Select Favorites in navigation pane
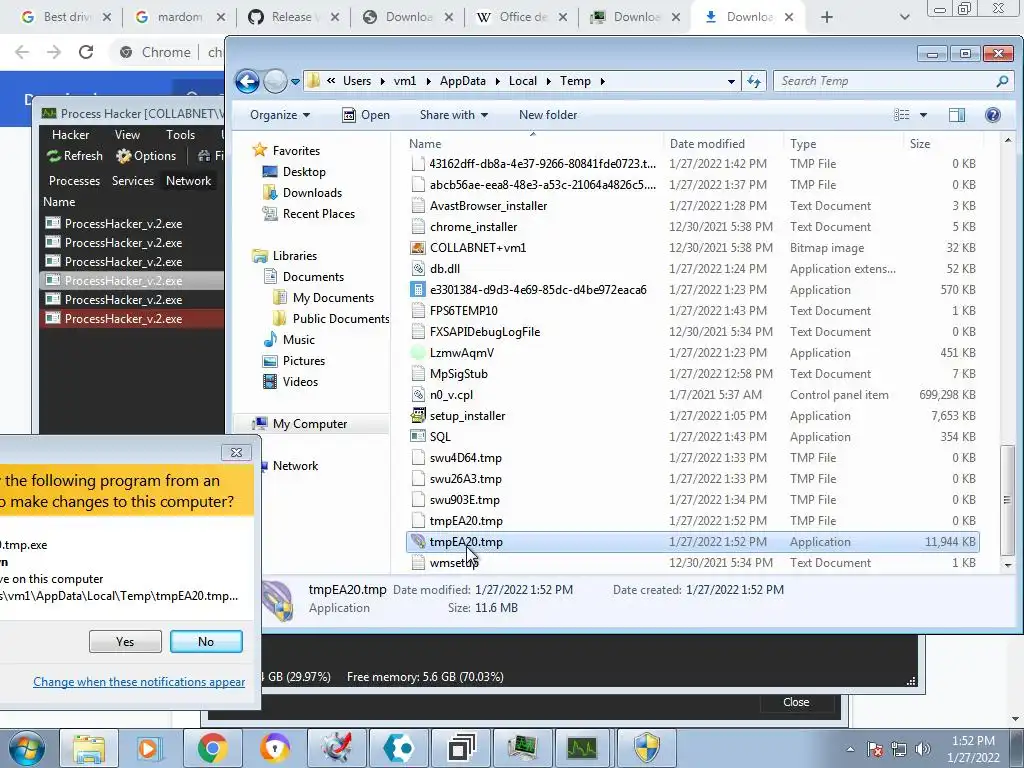 point(296,151)
